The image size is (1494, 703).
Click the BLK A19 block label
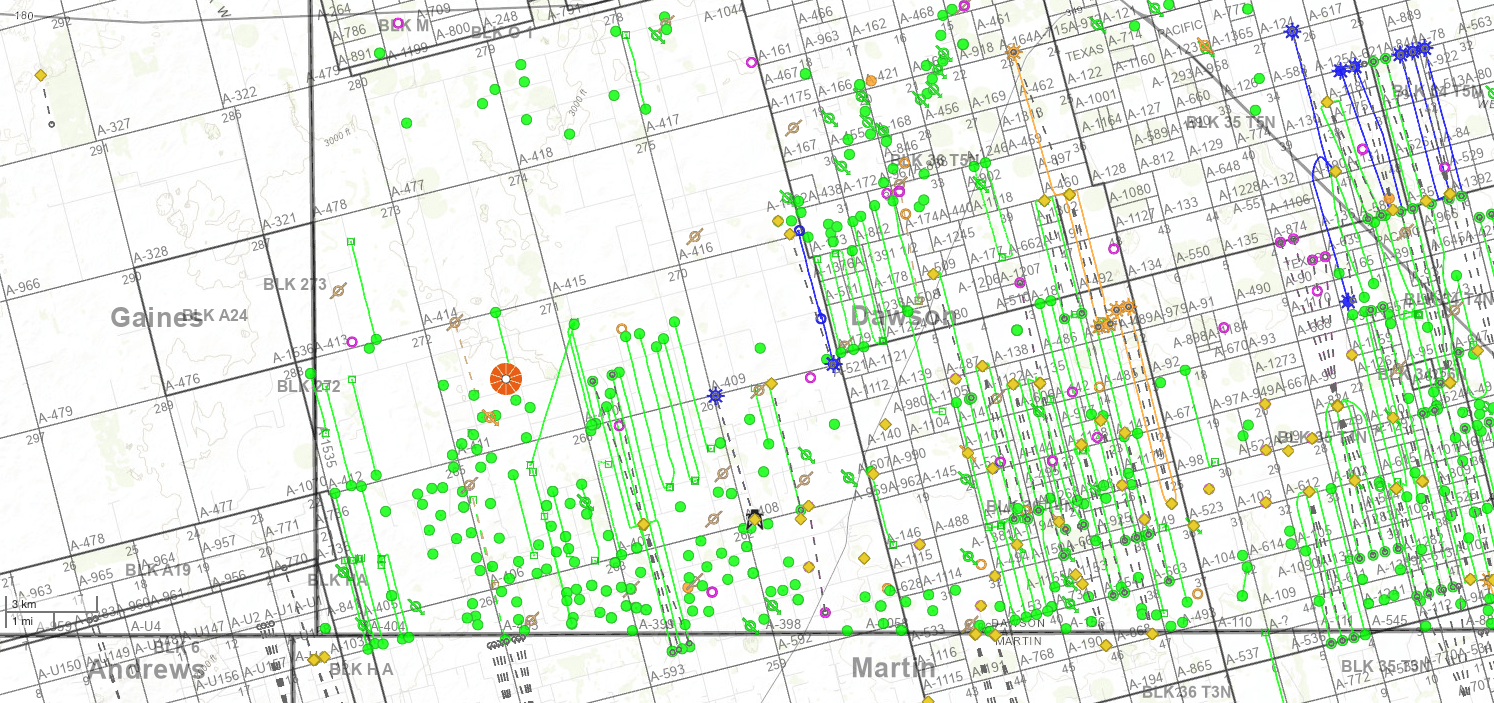(x=158, y=570)
